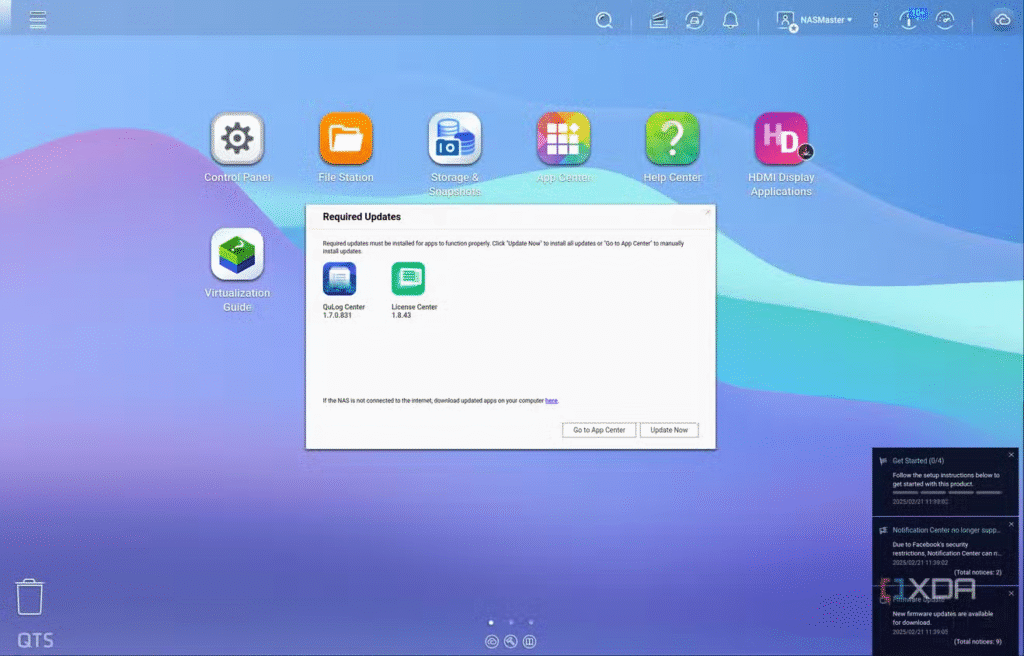Viewport: 1024px width, 656px height.
Task: Open the Virtualization Guide
Action: coord(237,255)
